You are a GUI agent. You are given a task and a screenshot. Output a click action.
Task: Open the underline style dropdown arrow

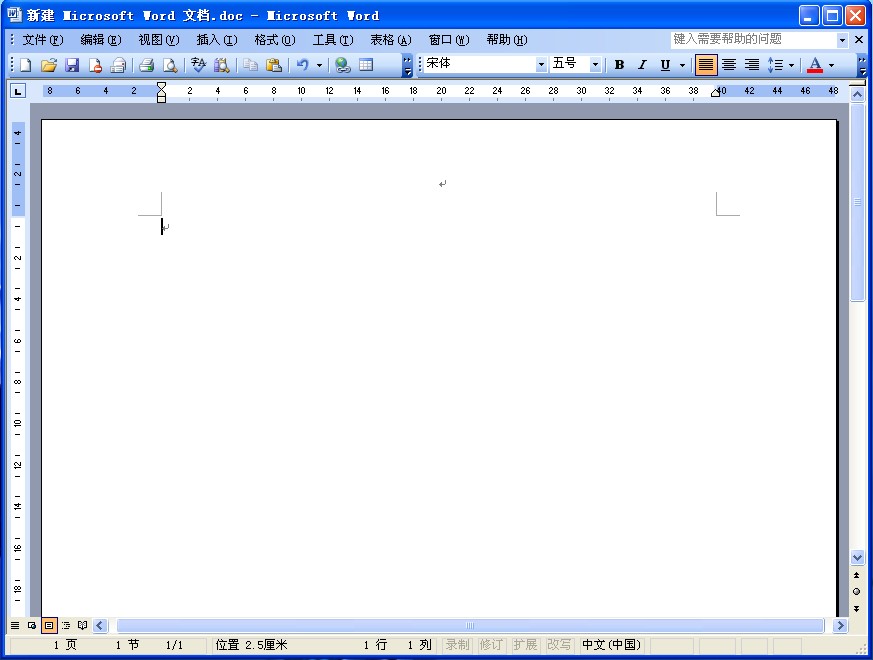(682, 65)
